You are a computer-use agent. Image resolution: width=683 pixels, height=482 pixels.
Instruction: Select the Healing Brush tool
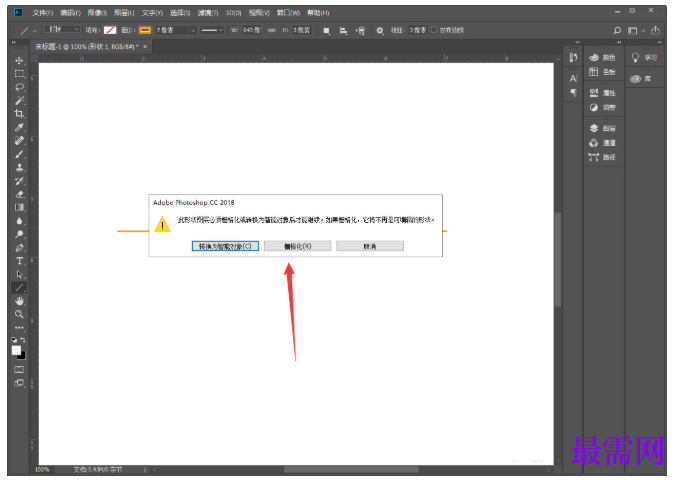(x=19, y=141)
